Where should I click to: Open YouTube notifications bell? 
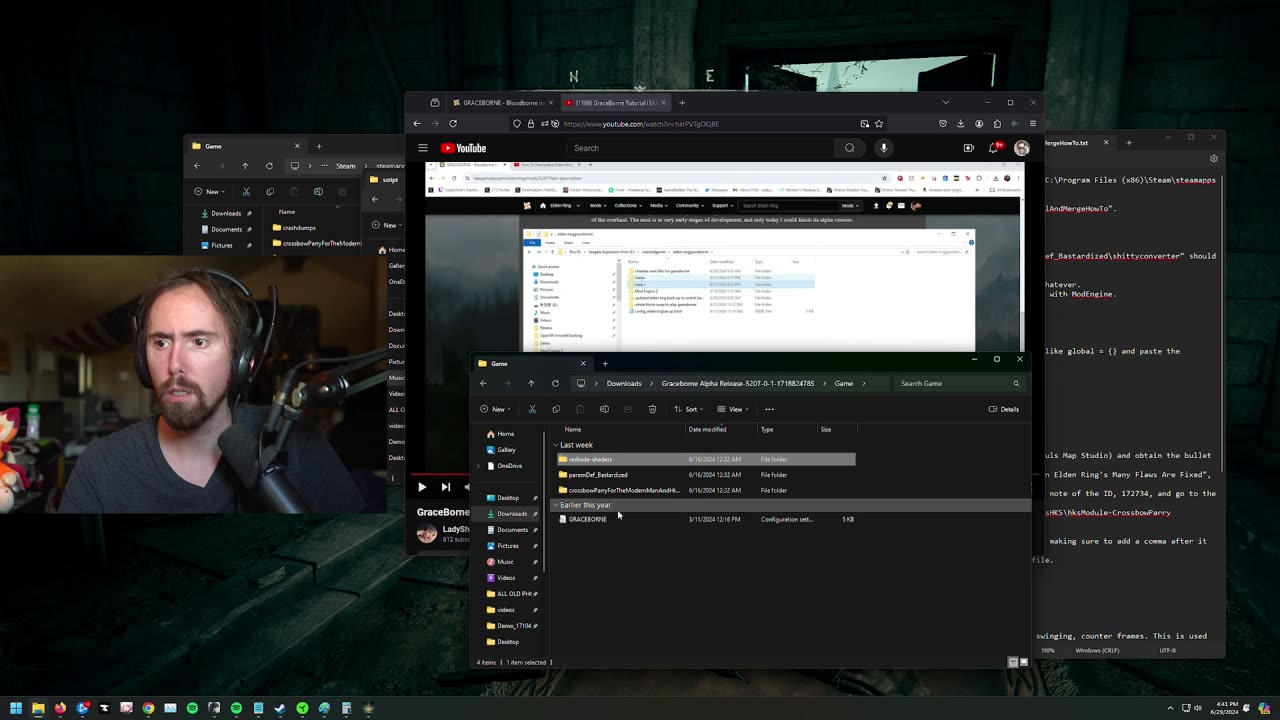pos(994,148)
